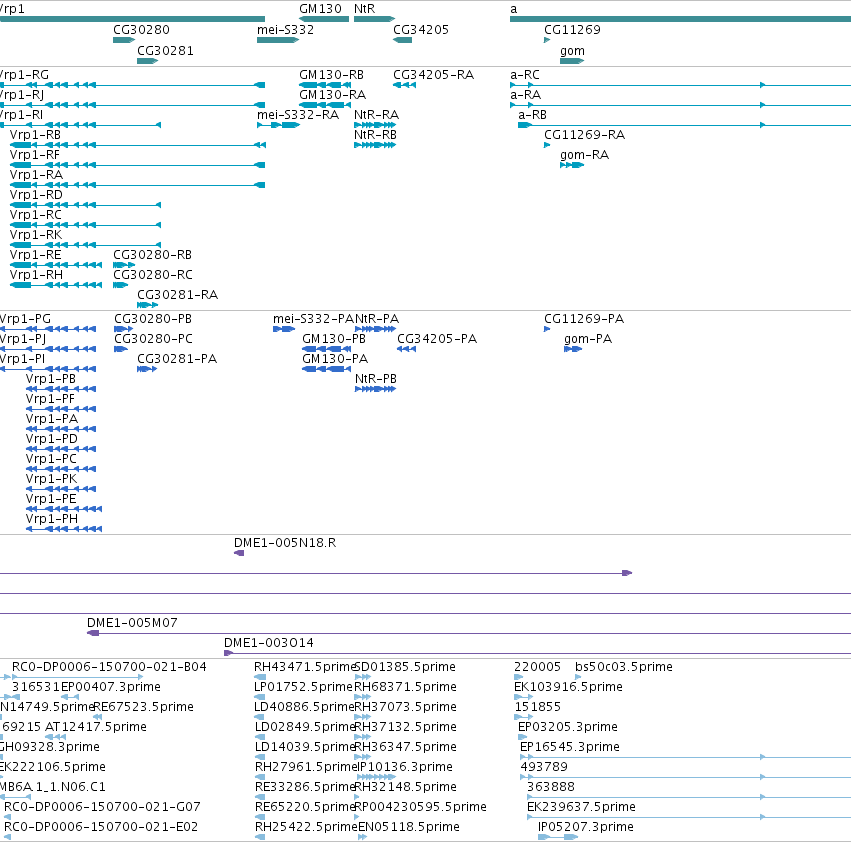This screenshot has width=851, height=842.
Task: Select the Vrp1-RE transcript label
Action: pyautogui.click(x=35, y=255)
